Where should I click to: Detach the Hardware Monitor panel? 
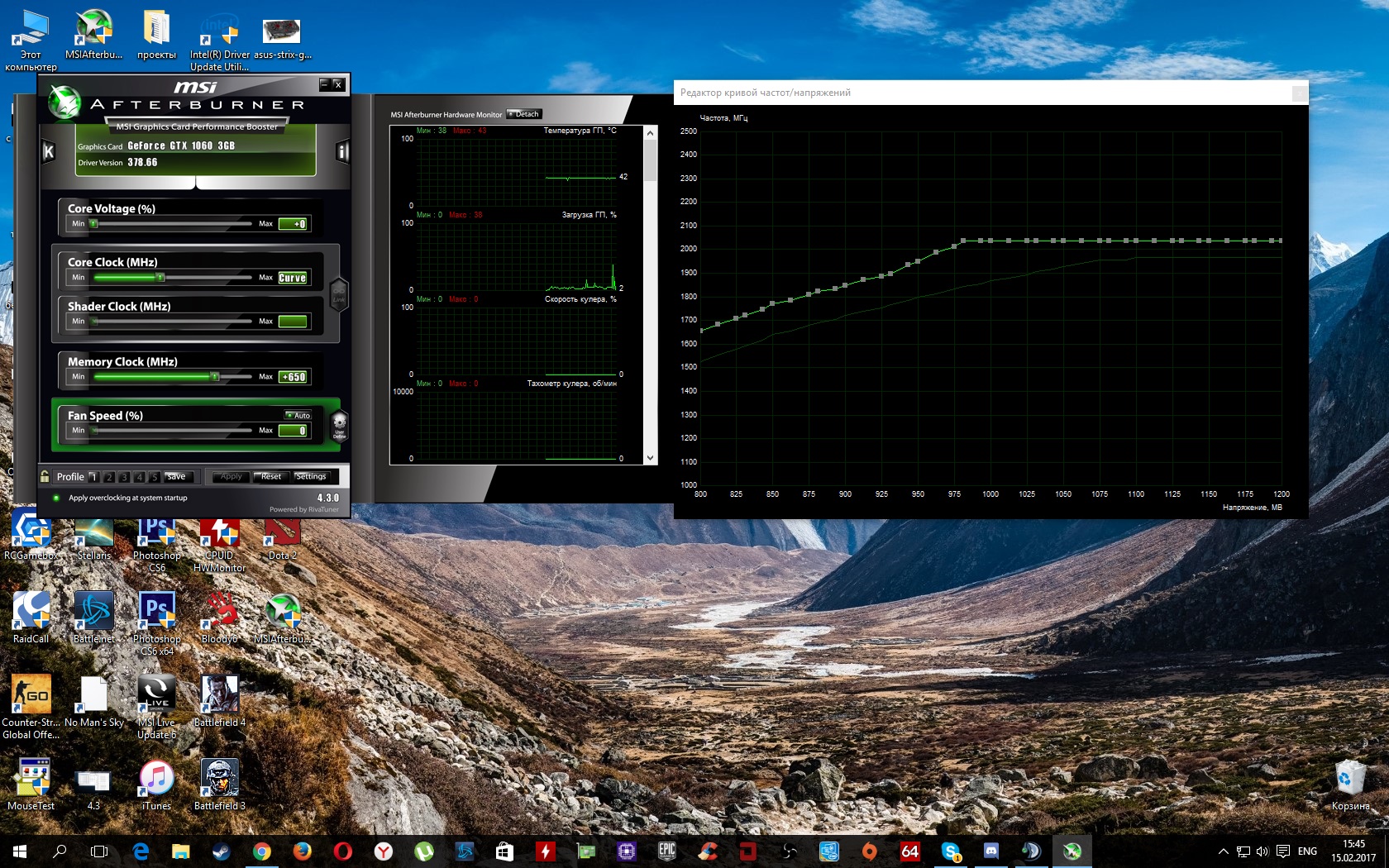(524, 114)
